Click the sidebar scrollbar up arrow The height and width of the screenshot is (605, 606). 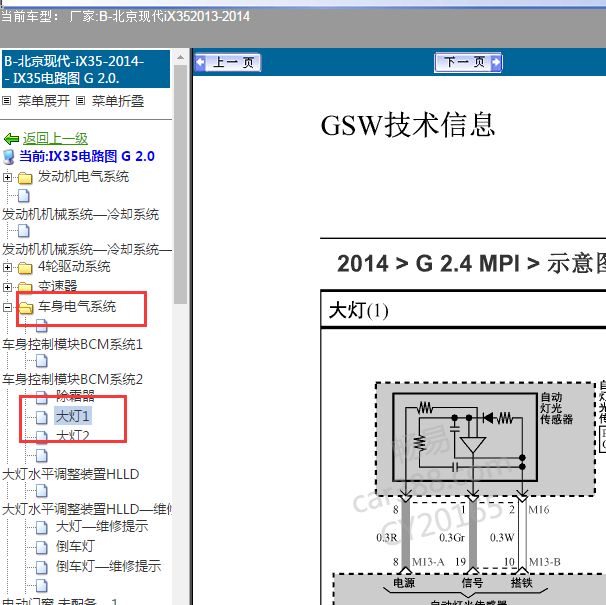180,58
